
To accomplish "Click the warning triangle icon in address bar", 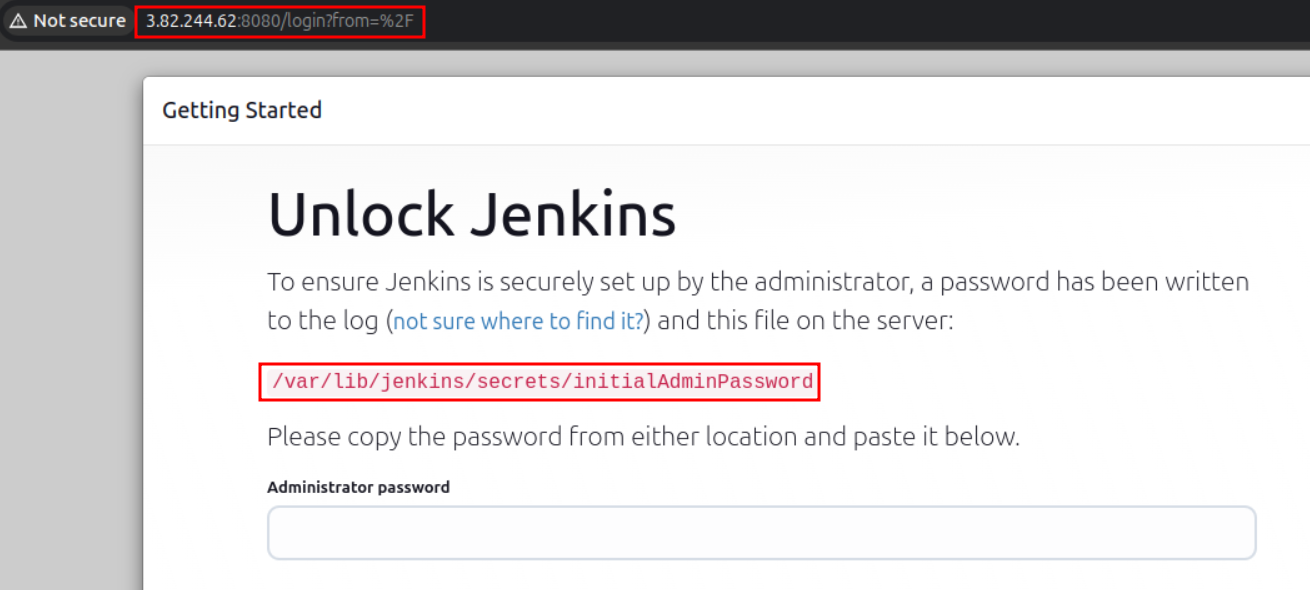I will tap(17, 21).
